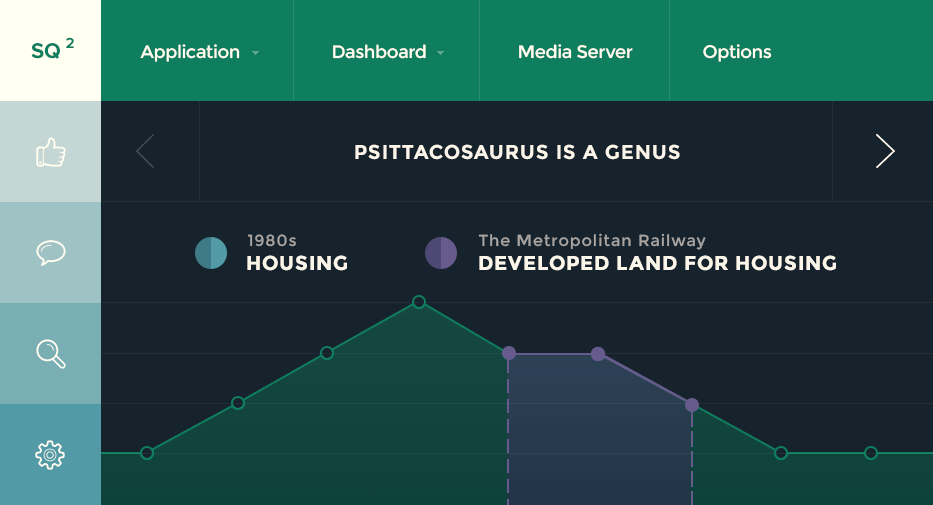Open the Media Server menu item

575,52
